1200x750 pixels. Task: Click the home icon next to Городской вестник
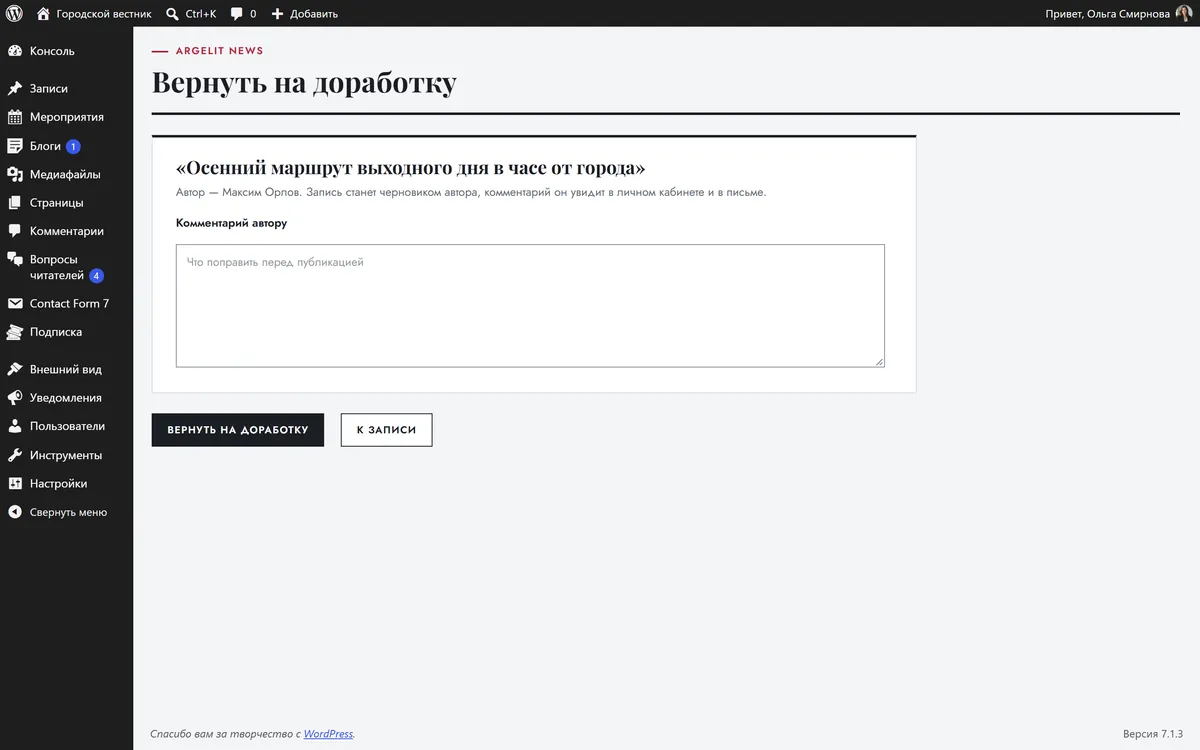pyautogui.click(x=43, y=14)
